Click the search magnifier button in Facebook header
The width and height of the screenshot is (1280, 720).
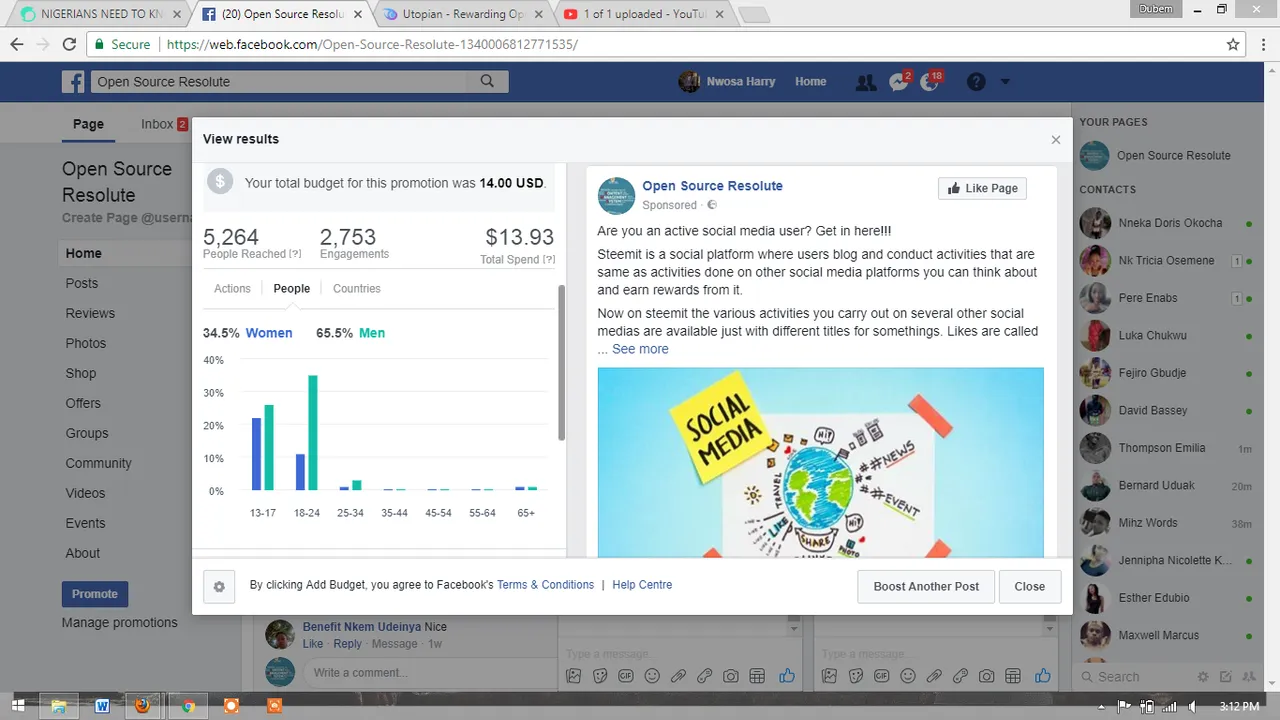(x=487, y=81)
